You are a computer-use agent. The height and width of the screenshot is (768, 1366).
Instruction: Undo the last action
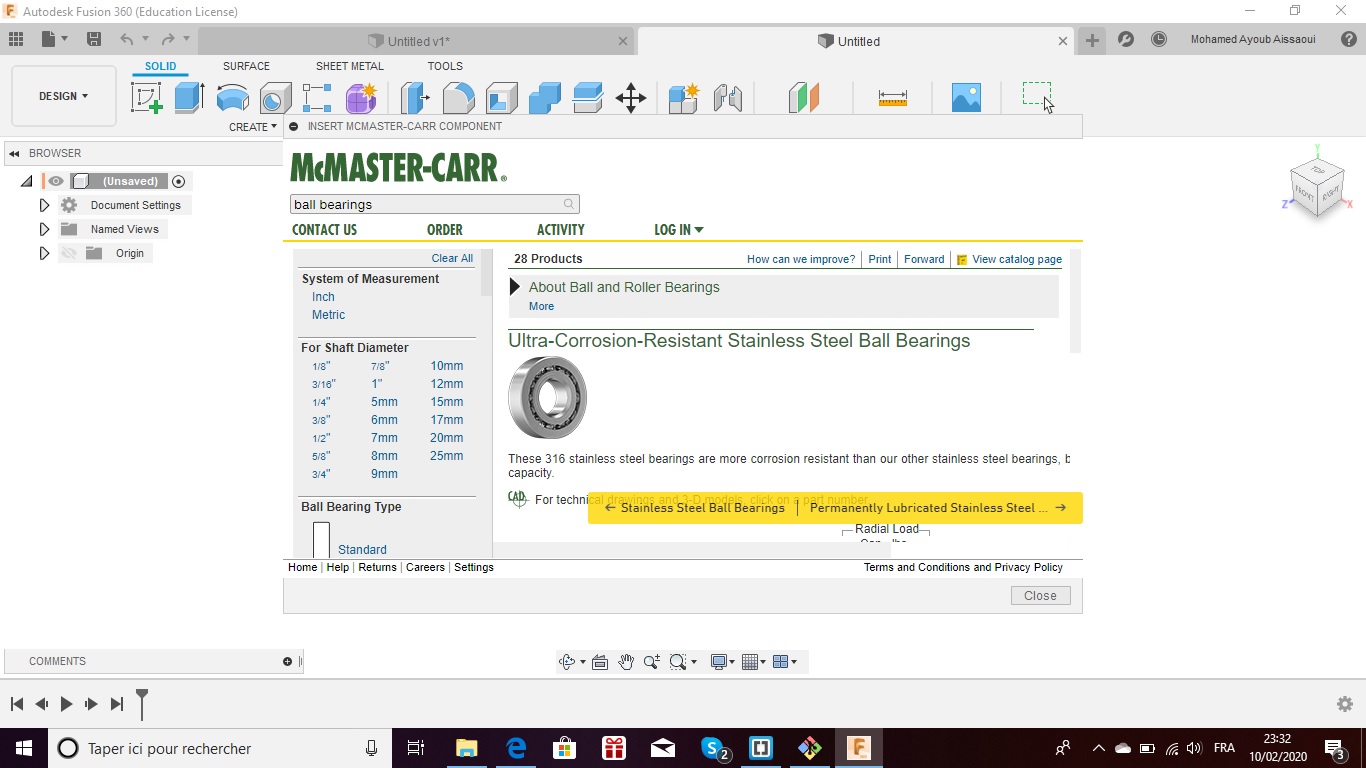pos(126,40)
